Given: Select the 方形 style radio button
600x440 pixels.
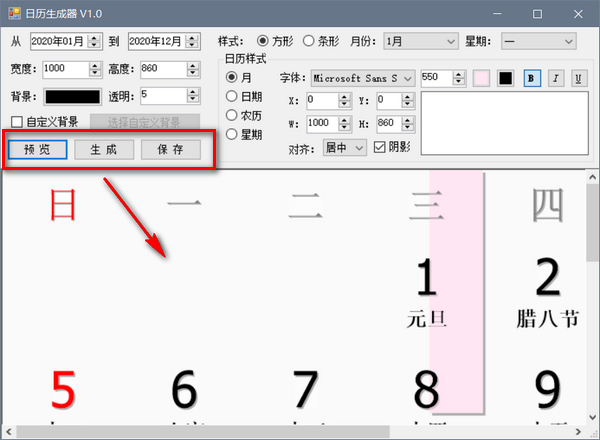Looking at the screenshot, I should click(264, 41).
